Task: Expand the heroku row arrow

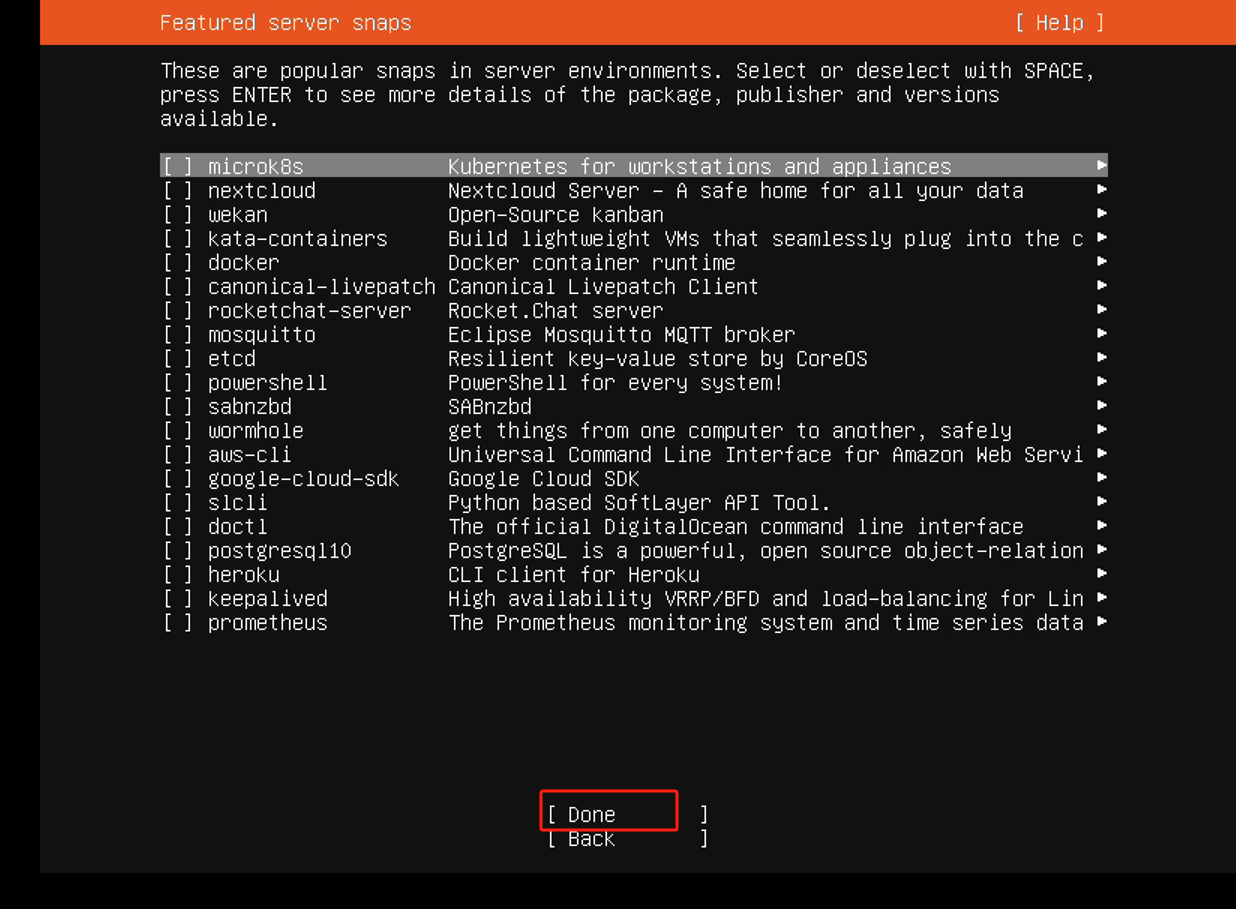Action: 1101,573
